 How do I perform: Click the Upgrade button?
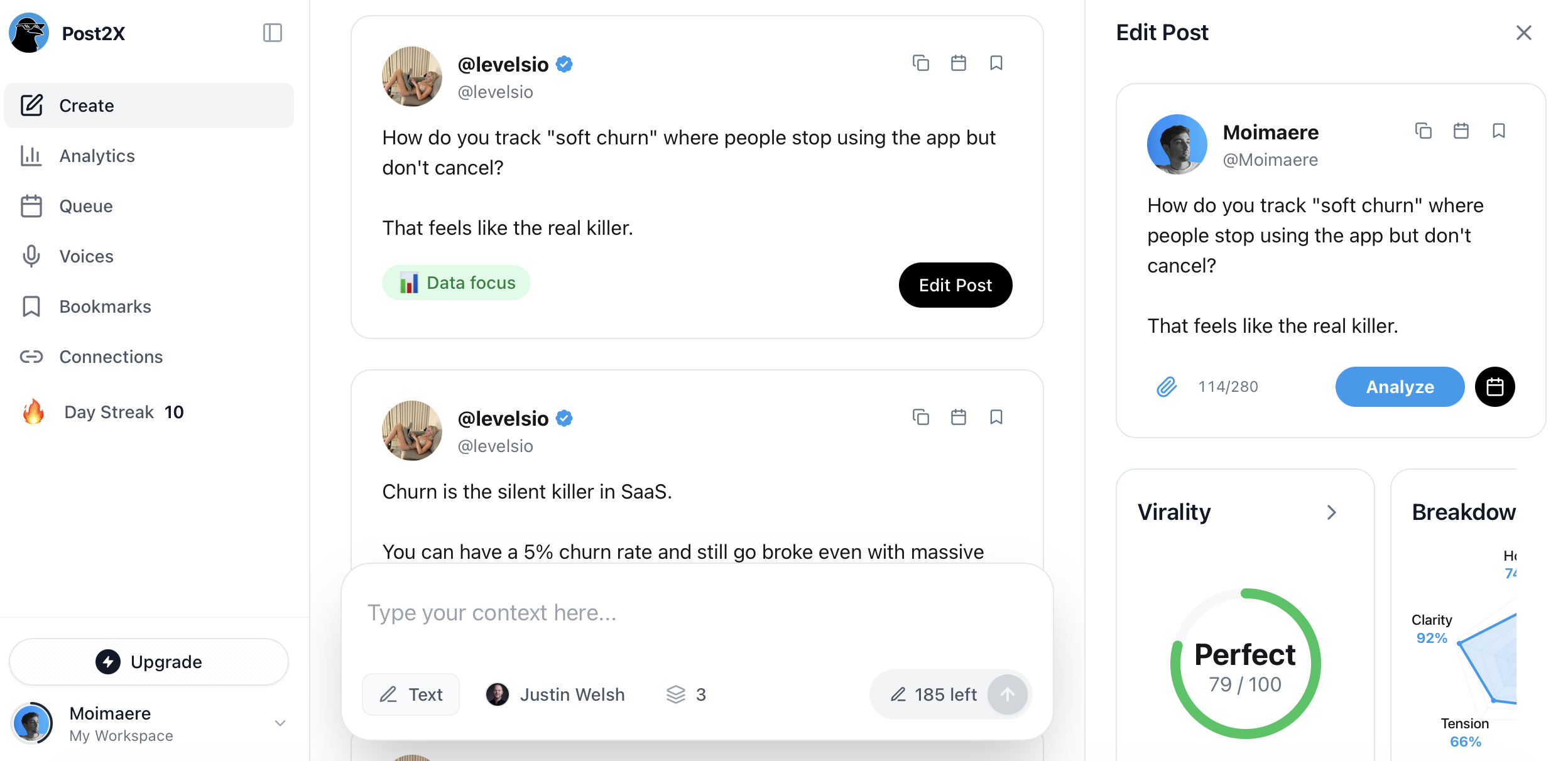point(149,662)
